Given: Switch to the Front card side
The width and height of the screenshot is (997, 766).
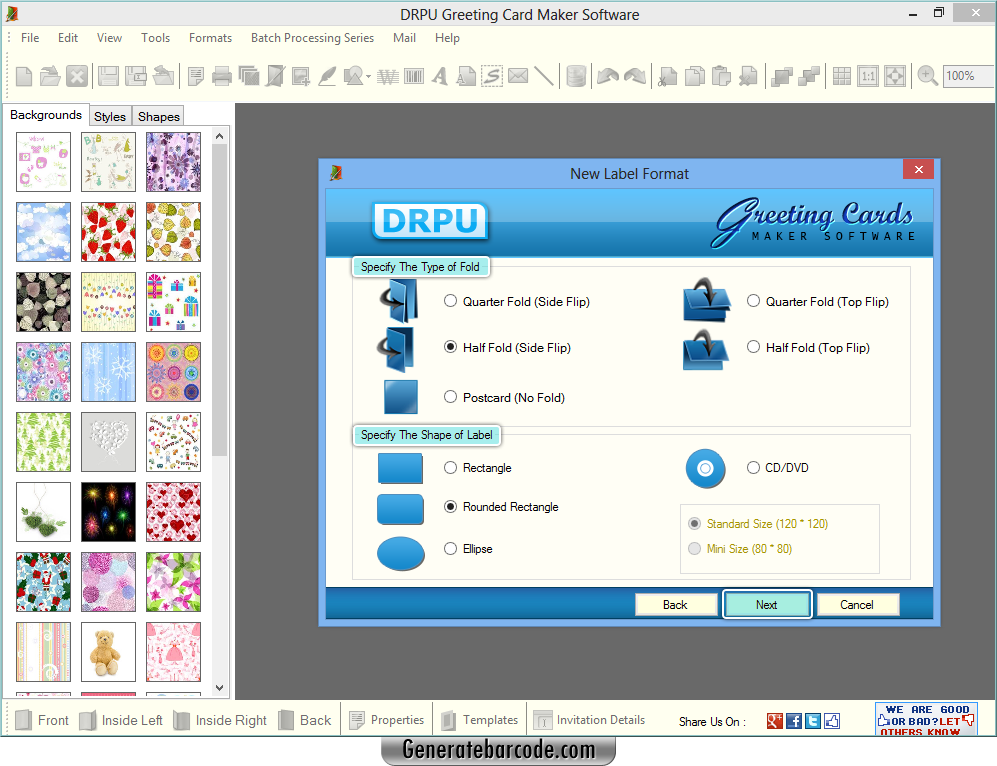Looking at the screenshot, I should click(42, 720).
